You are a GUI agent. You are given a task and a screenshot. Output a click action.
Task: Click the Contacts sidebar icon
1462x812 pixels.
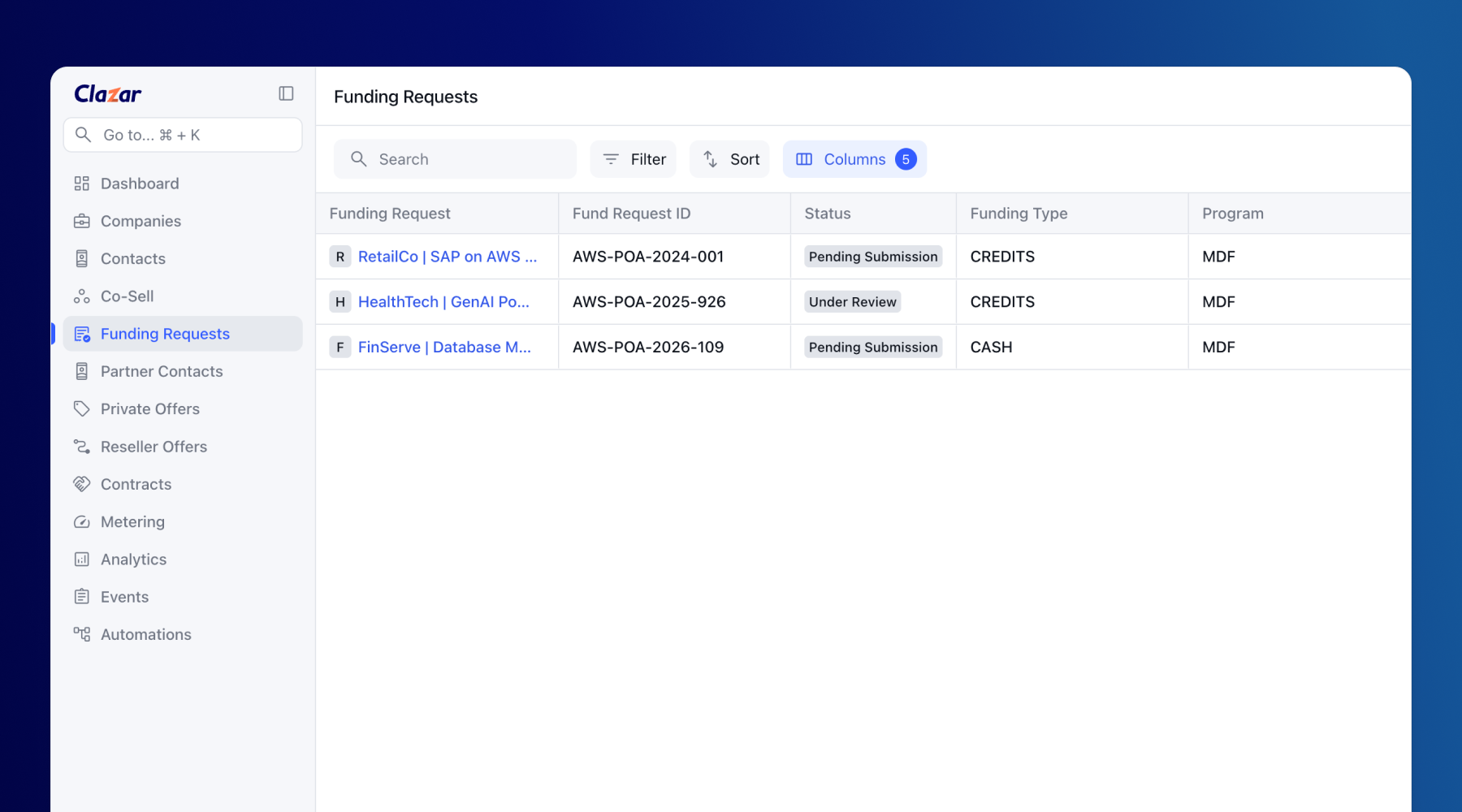(x=81, y=258)
